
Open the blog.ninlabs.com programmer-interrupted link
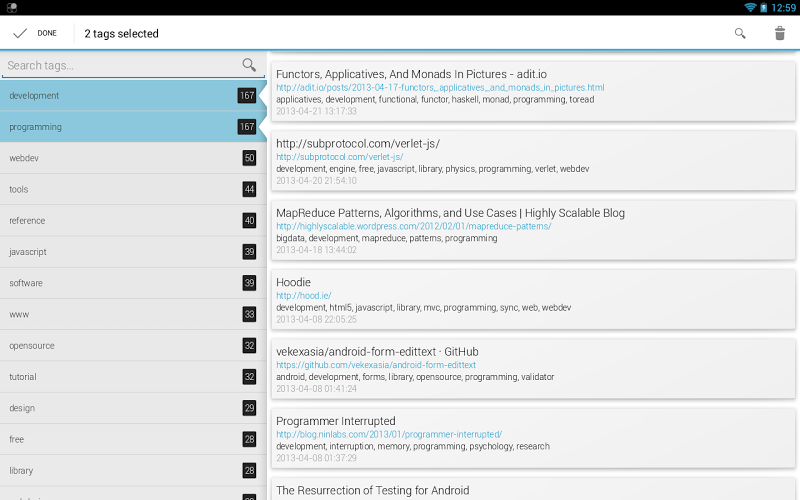pos(389,434)
